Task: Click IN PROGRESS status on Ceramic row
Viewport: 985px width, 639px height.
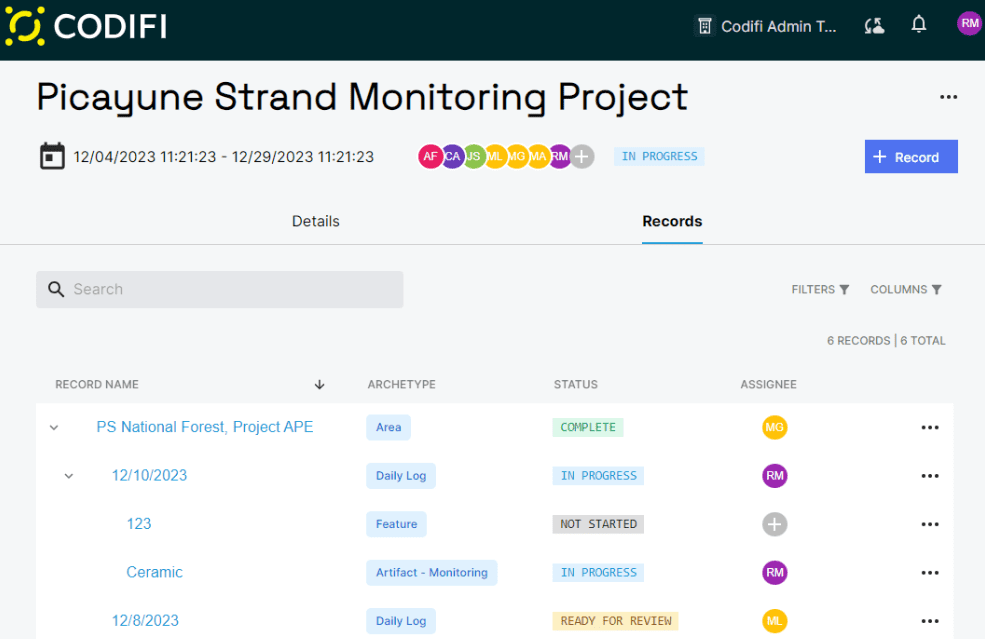Action: click(598, 572)
